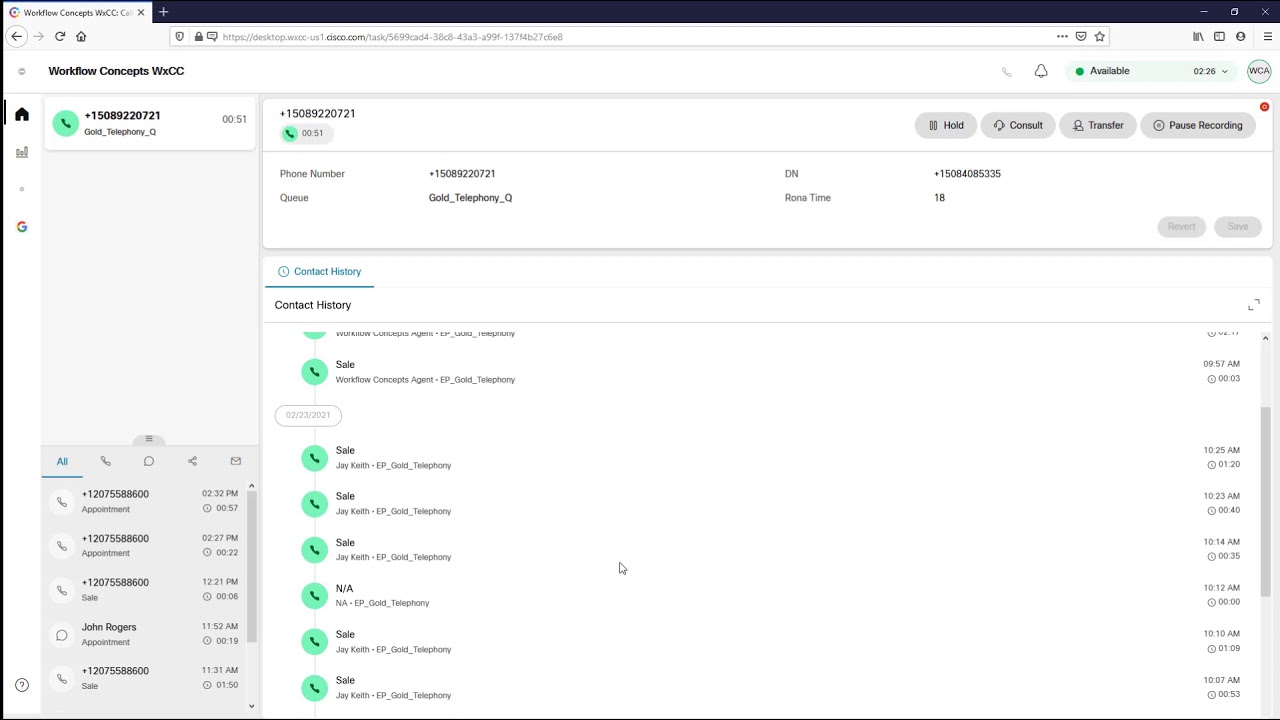
Task: Click the phone icon on active task card
Action: (x=66, y=123)
